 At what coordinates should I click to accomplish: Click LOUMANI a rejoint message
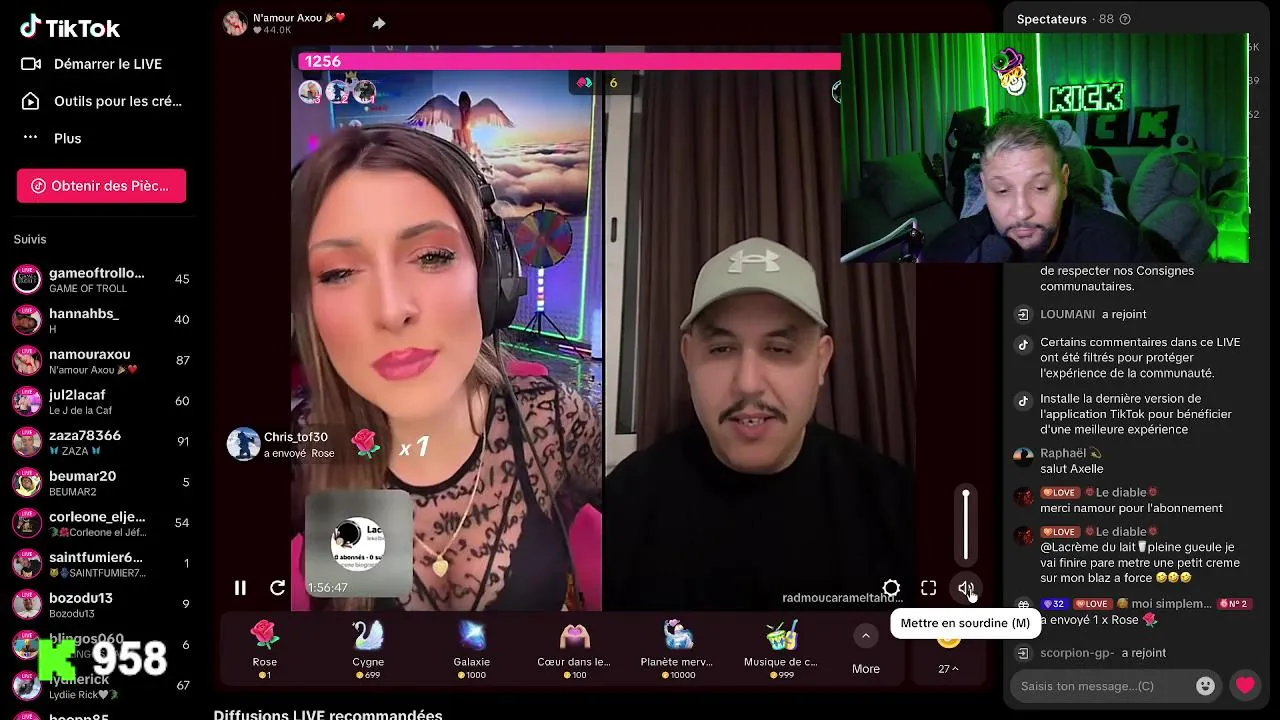click(x=1093, y=314)
